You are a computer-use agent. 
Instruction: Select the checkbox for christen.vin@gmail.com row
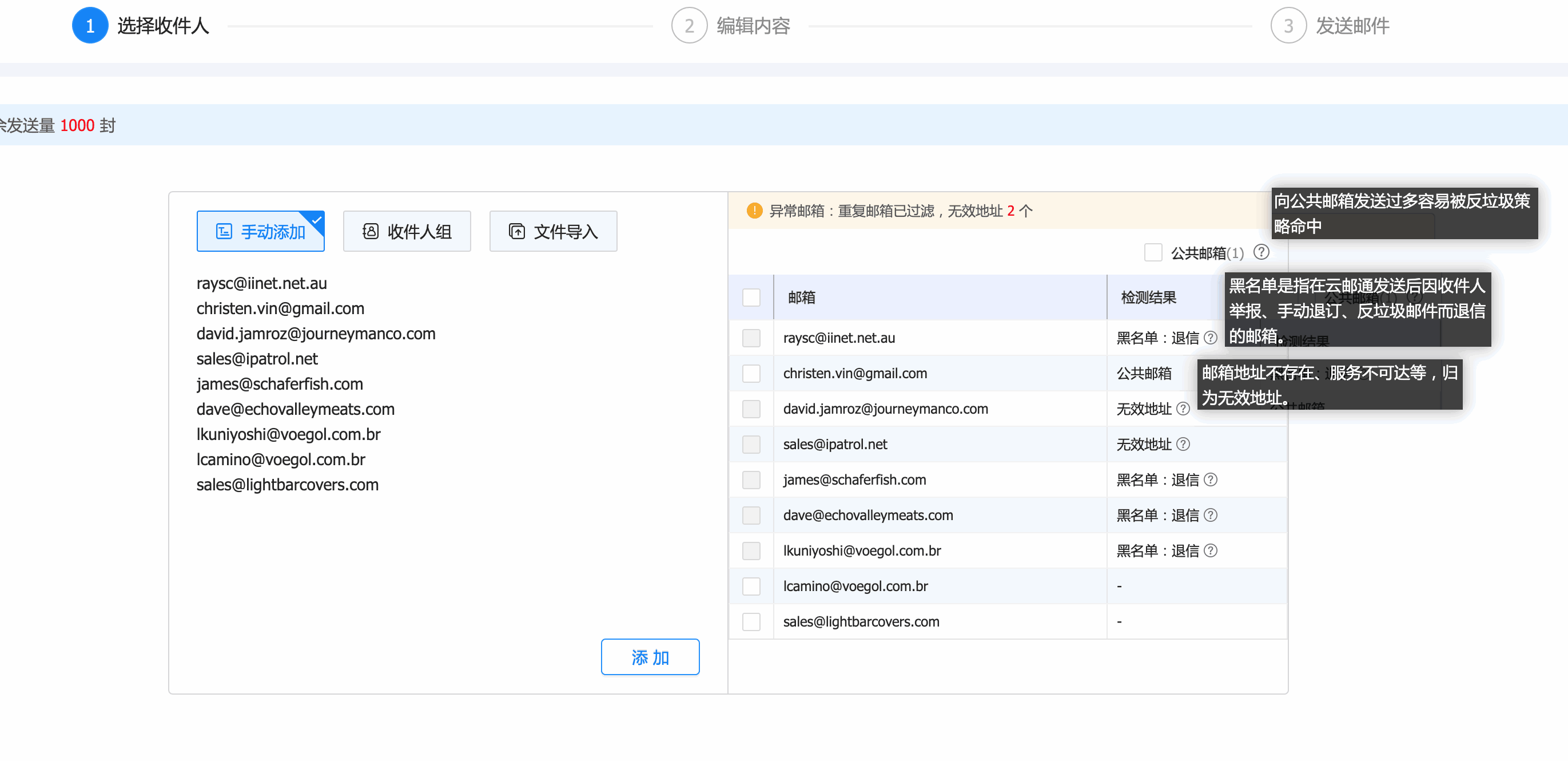751,374
